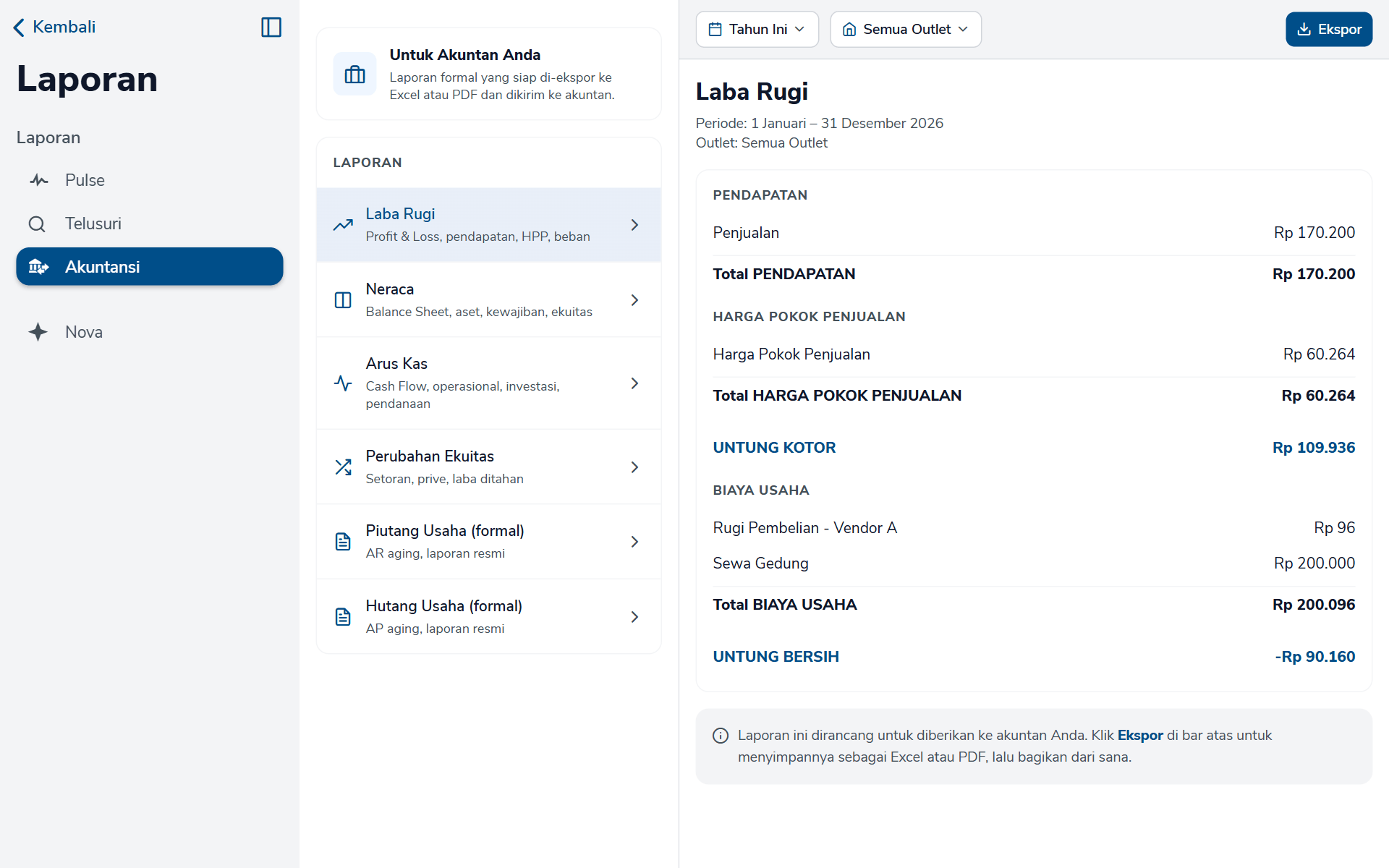The height and width of the screenshot is (868, 1389).
Task: Expand the Piutang Usaha (formal) chevron
Action: point(634,542)
